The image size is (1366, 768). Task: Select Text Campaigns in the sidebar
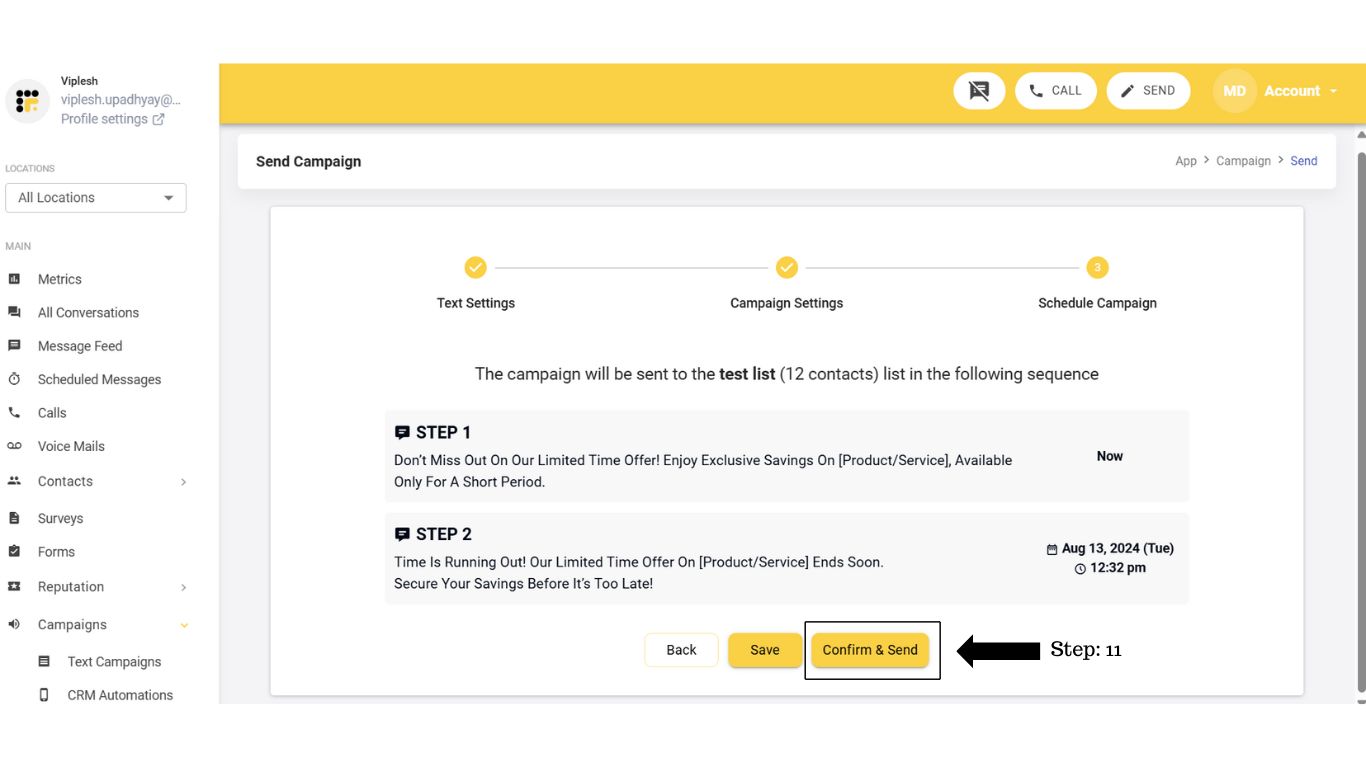point(114,661)
